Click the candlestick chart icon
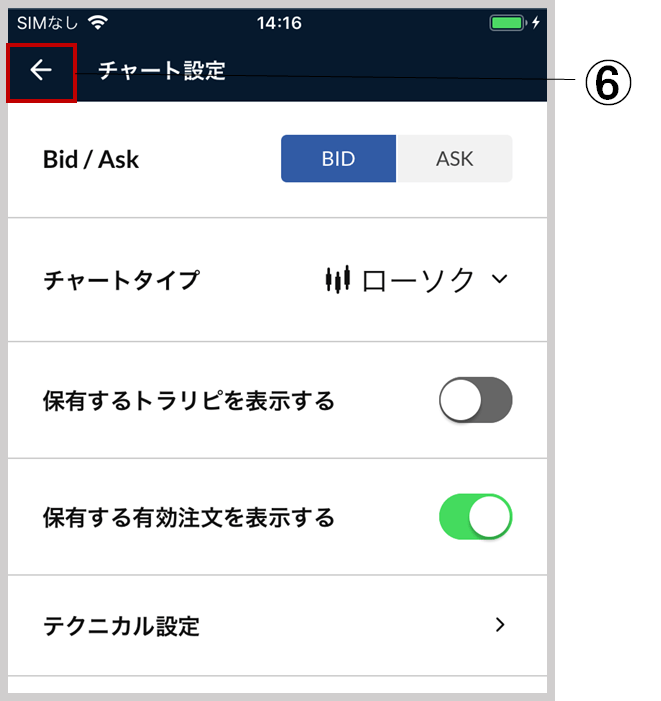Screen dimensions: 661x701 pos(338,280)
